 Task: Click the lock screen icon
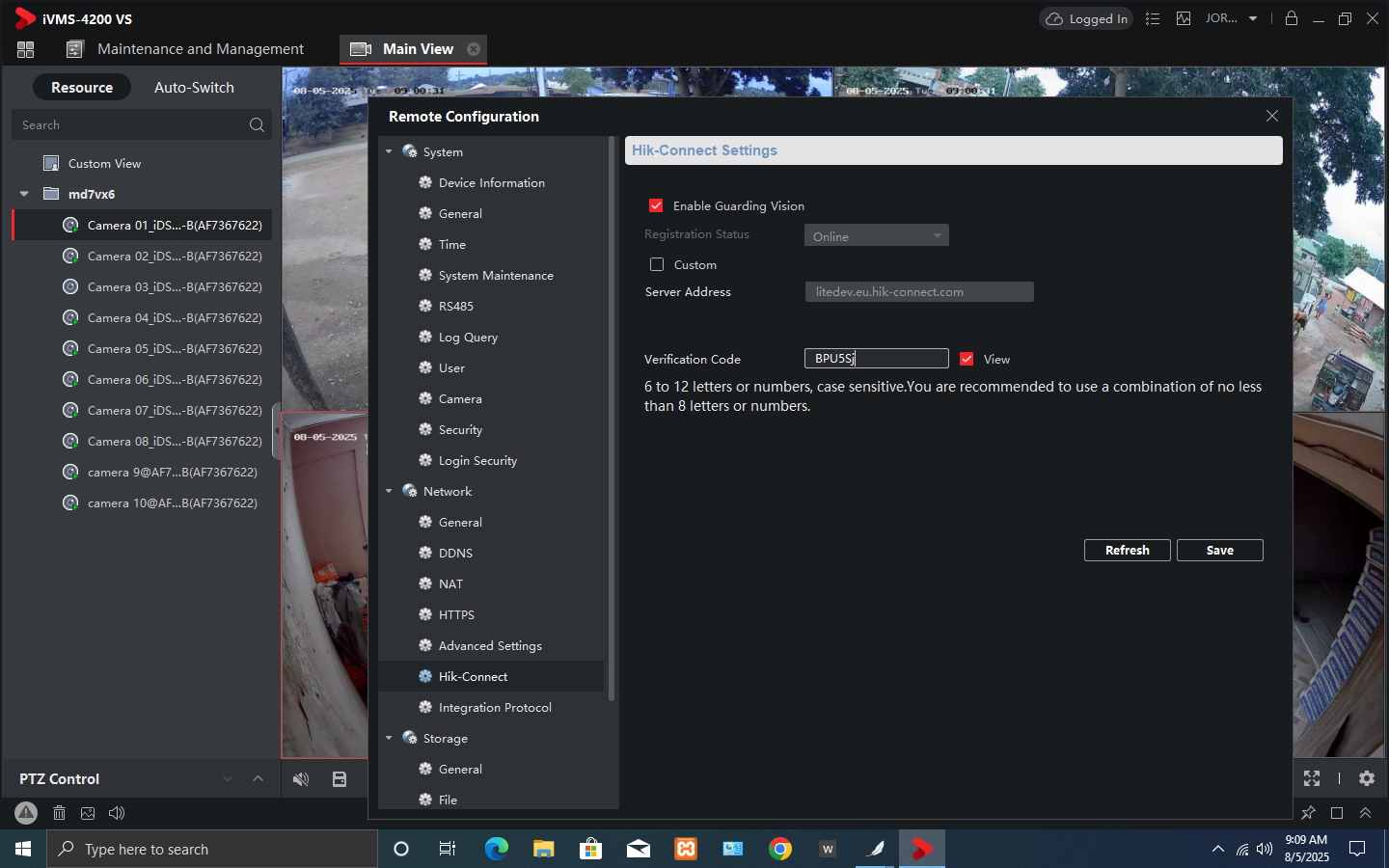click(1292, 18)
